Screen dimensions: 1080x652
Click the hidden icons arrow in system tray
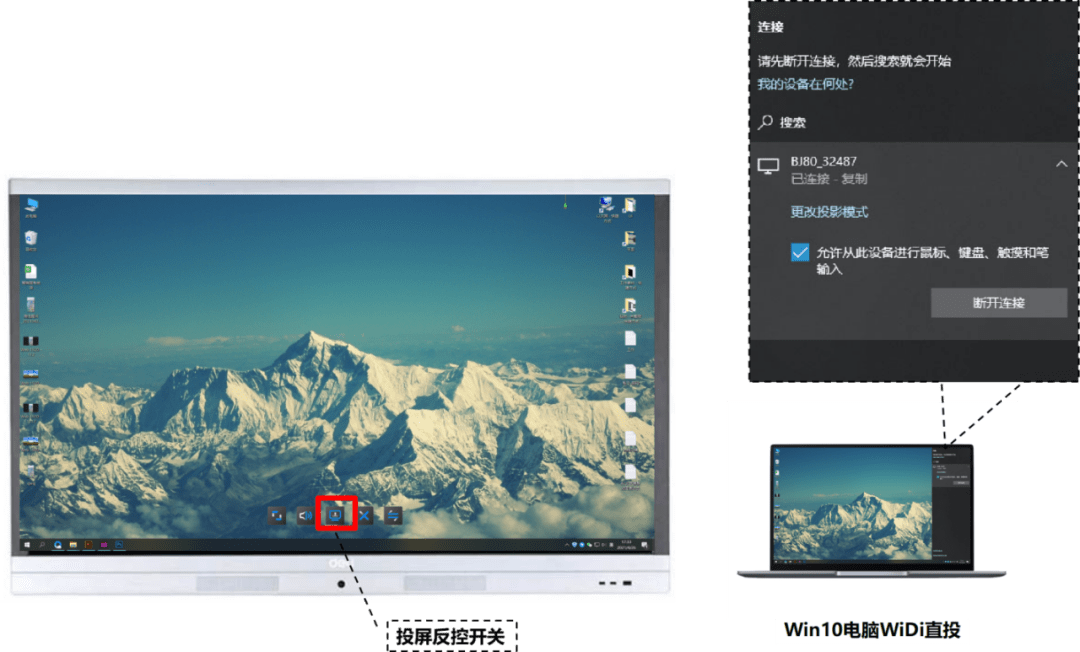click(x=567, y=545)
